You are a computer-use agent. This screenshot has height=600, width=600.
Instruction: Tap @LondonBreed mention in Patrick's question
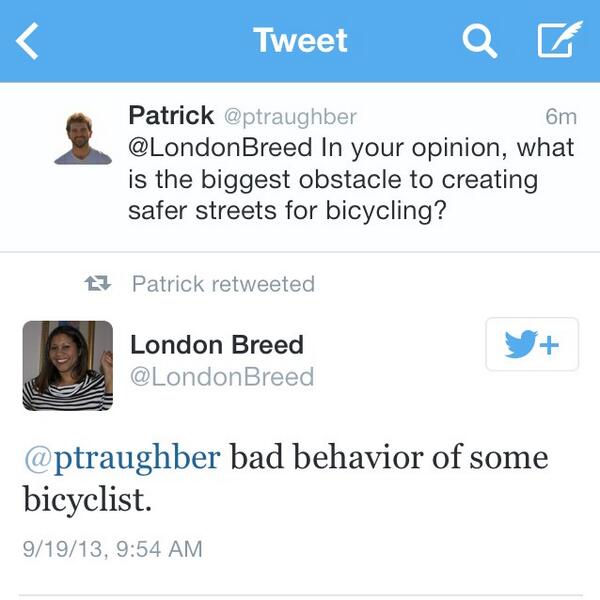pos(220,148)
